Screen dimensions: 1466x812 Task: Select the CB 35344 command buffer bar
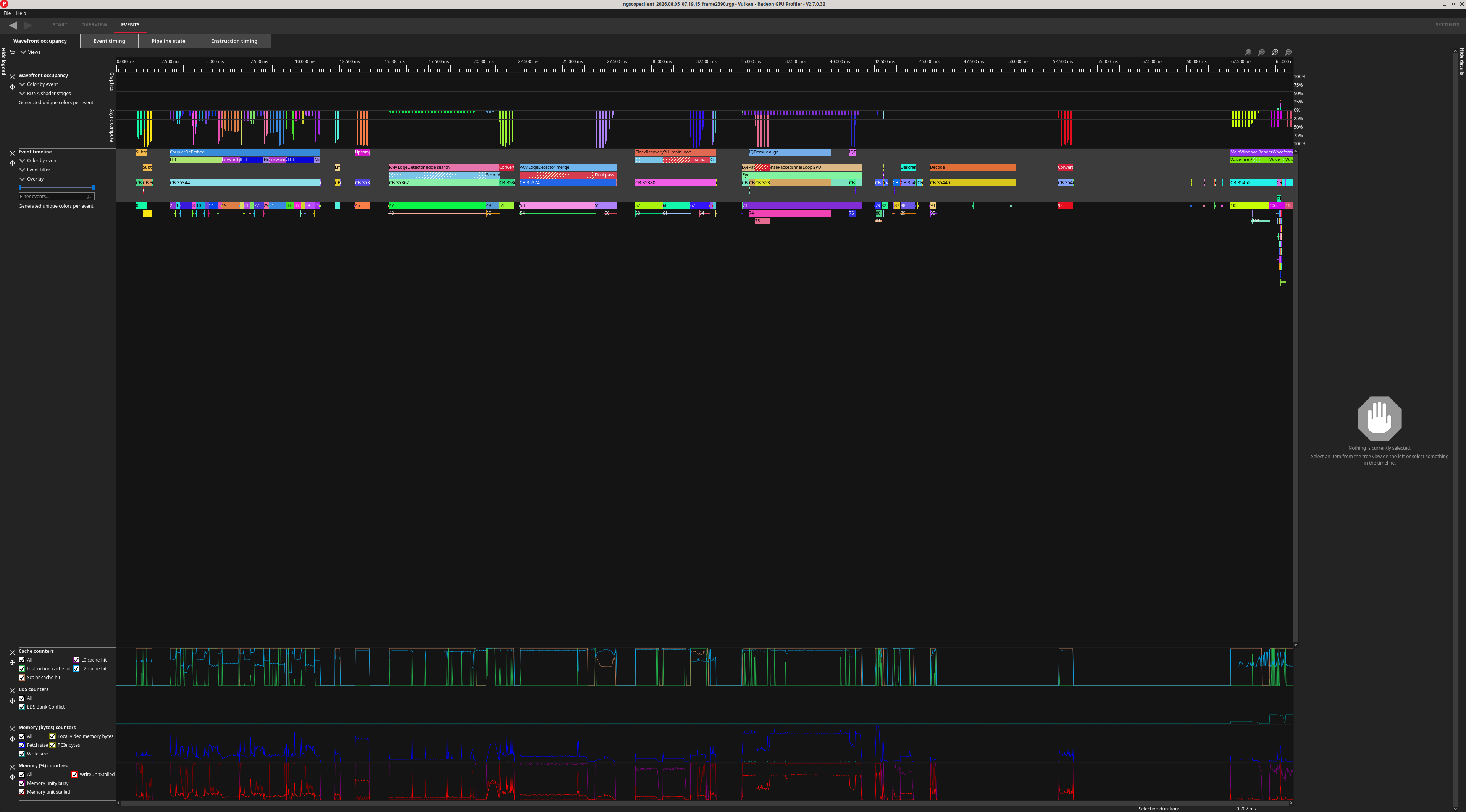[x=245, y=182]
